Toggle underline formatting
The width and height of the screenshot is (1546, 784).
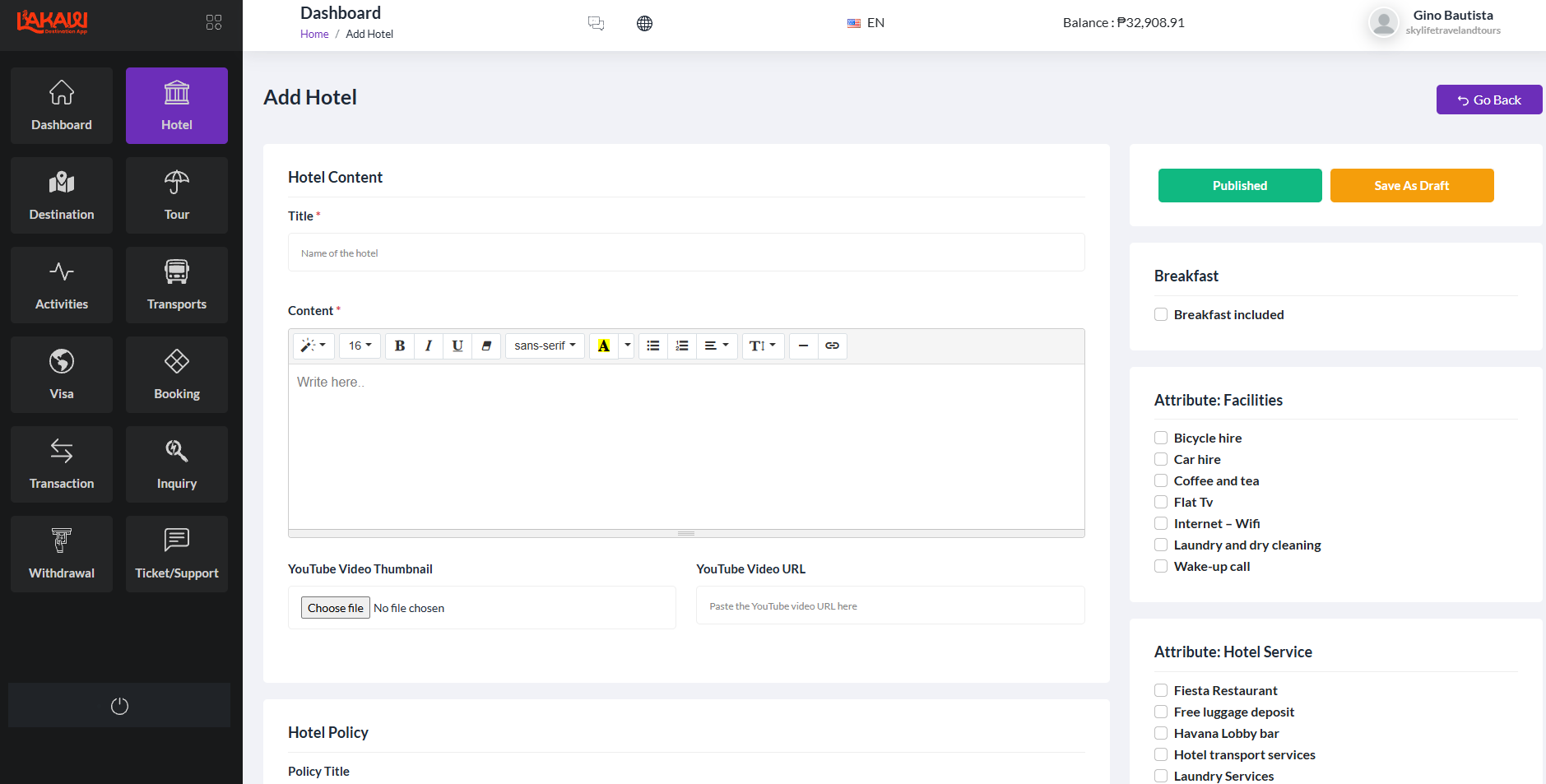pos(457,346)
